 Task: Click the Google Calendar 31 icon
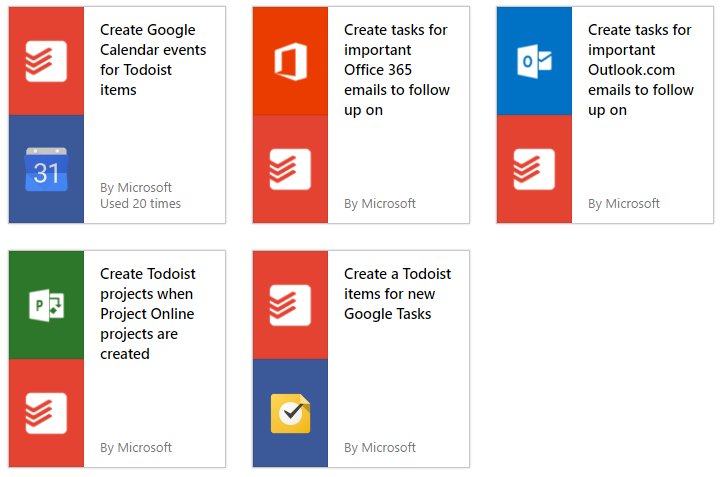coord(46,169)
